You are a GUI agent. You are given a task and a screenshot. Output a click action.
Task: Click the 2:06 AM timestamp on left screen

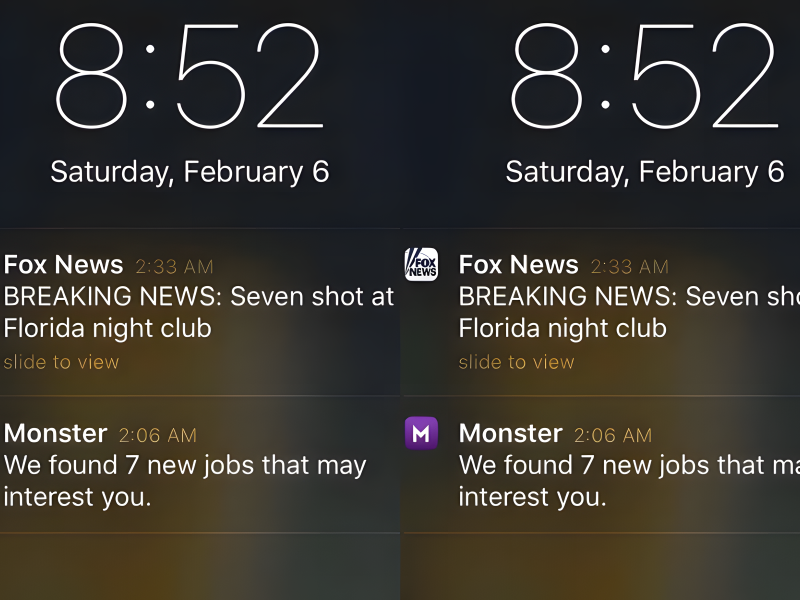[x=158, y=435]
